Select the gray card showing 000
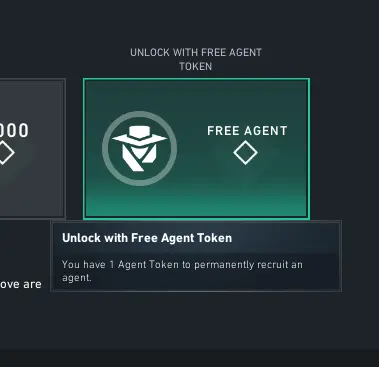Viewport: 379px width, 367px height. tap(32, 148)
